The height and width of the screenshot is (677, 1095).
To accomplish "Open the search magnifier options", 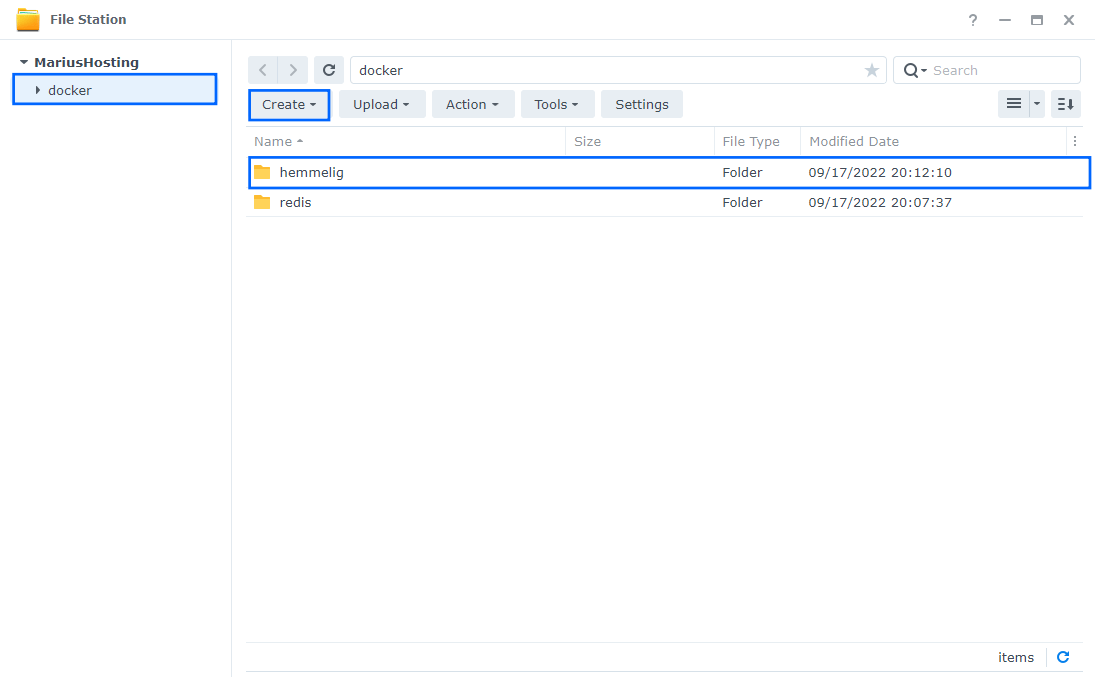I will 915,70.
